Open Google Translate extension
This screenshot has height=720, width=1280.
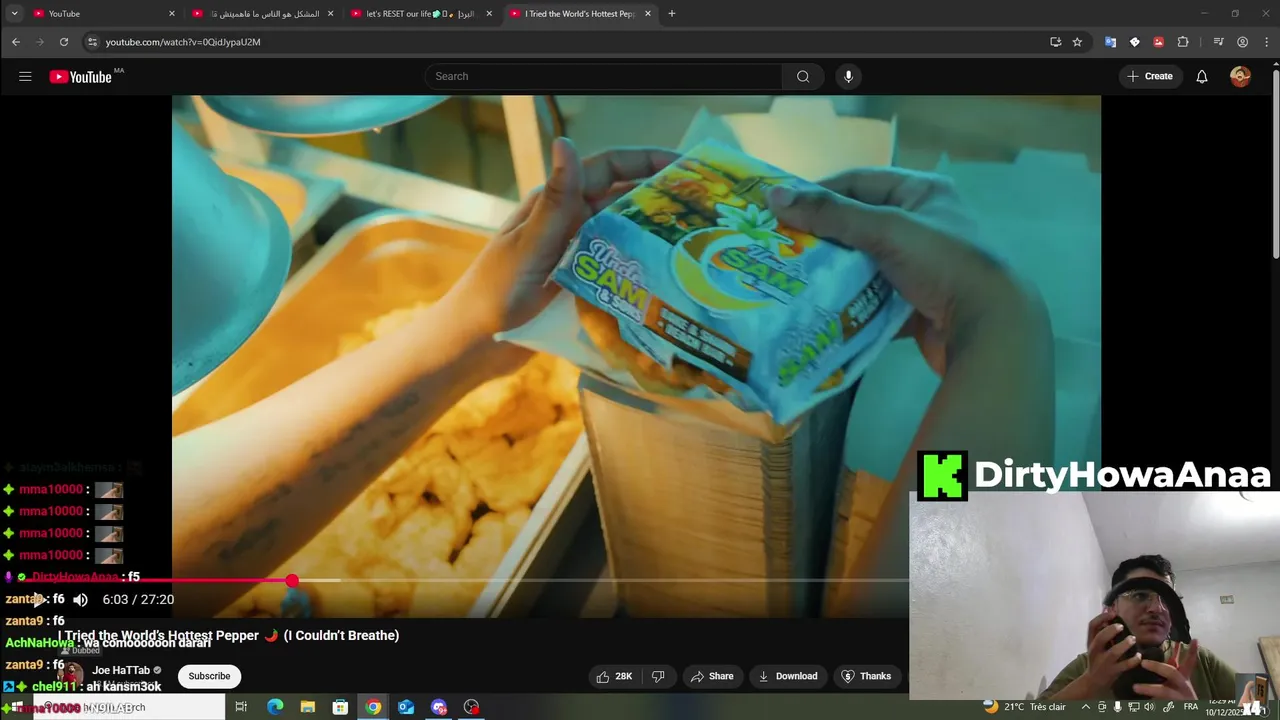point(1110,42)
